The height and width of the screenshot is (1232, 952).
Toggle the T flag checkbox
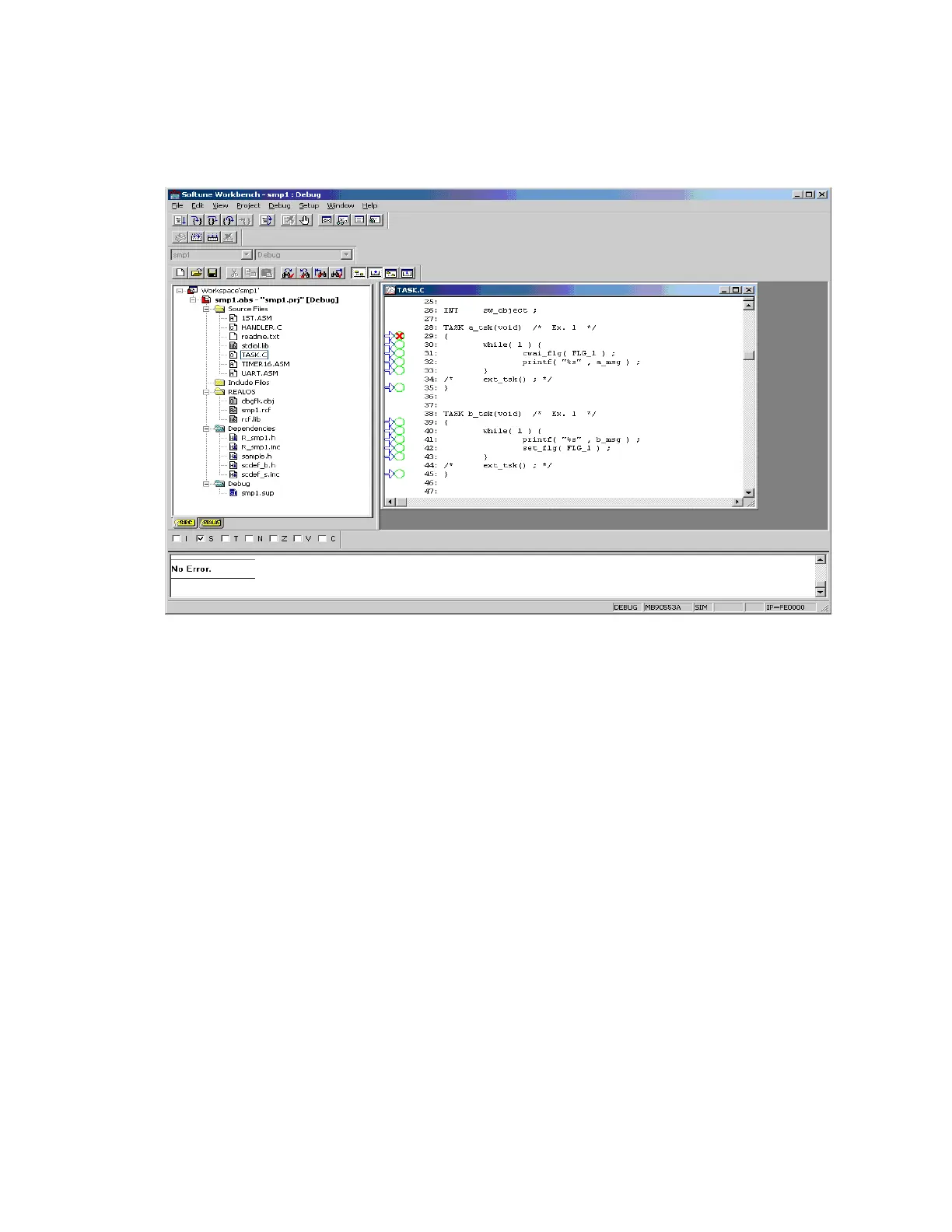point(226,538)
